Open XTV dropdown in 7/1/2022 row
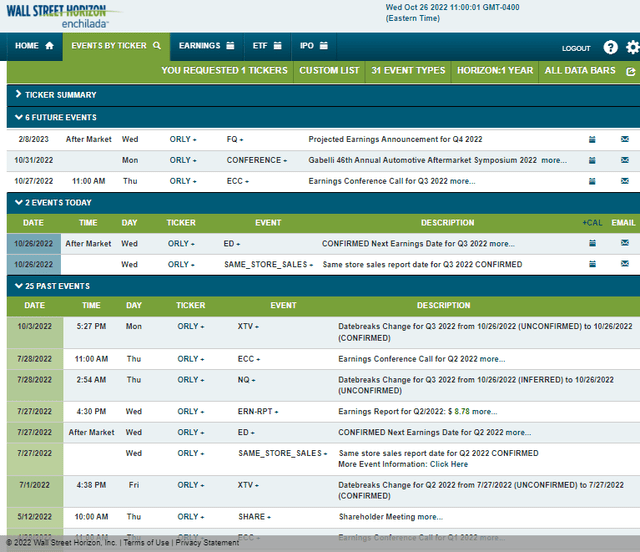The image size is (640, 552). 248,485
